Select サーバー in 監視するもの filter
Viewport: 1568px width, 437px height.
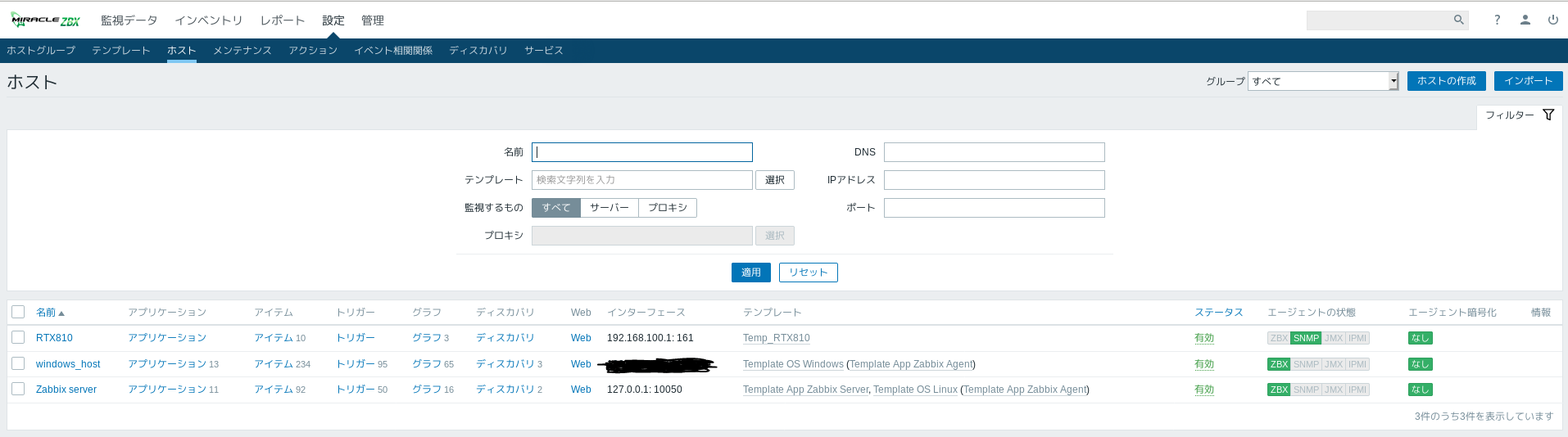click(x=609, y=208)
